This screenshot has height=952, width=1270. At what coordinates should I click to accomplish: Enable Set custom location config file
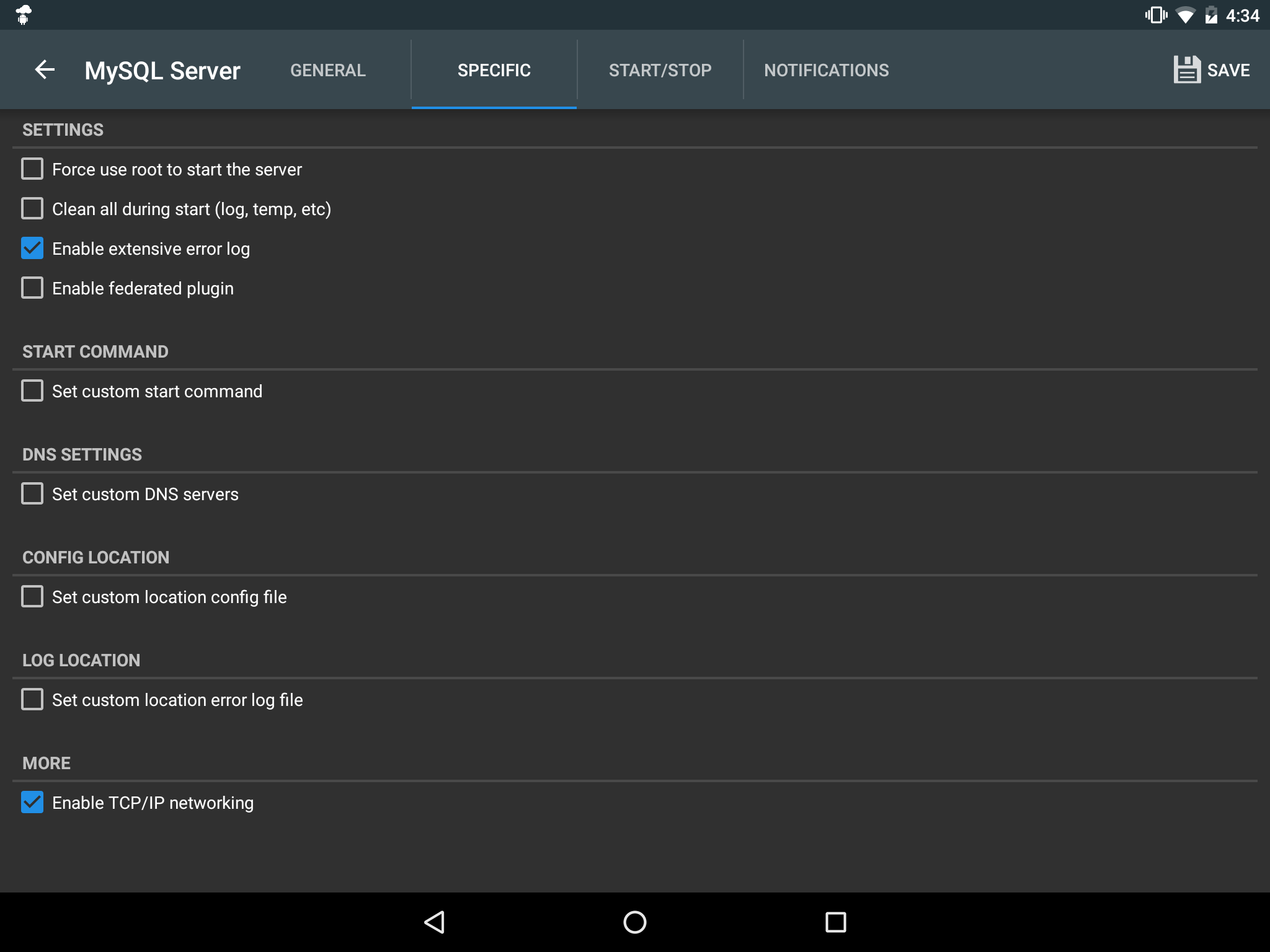32,596
